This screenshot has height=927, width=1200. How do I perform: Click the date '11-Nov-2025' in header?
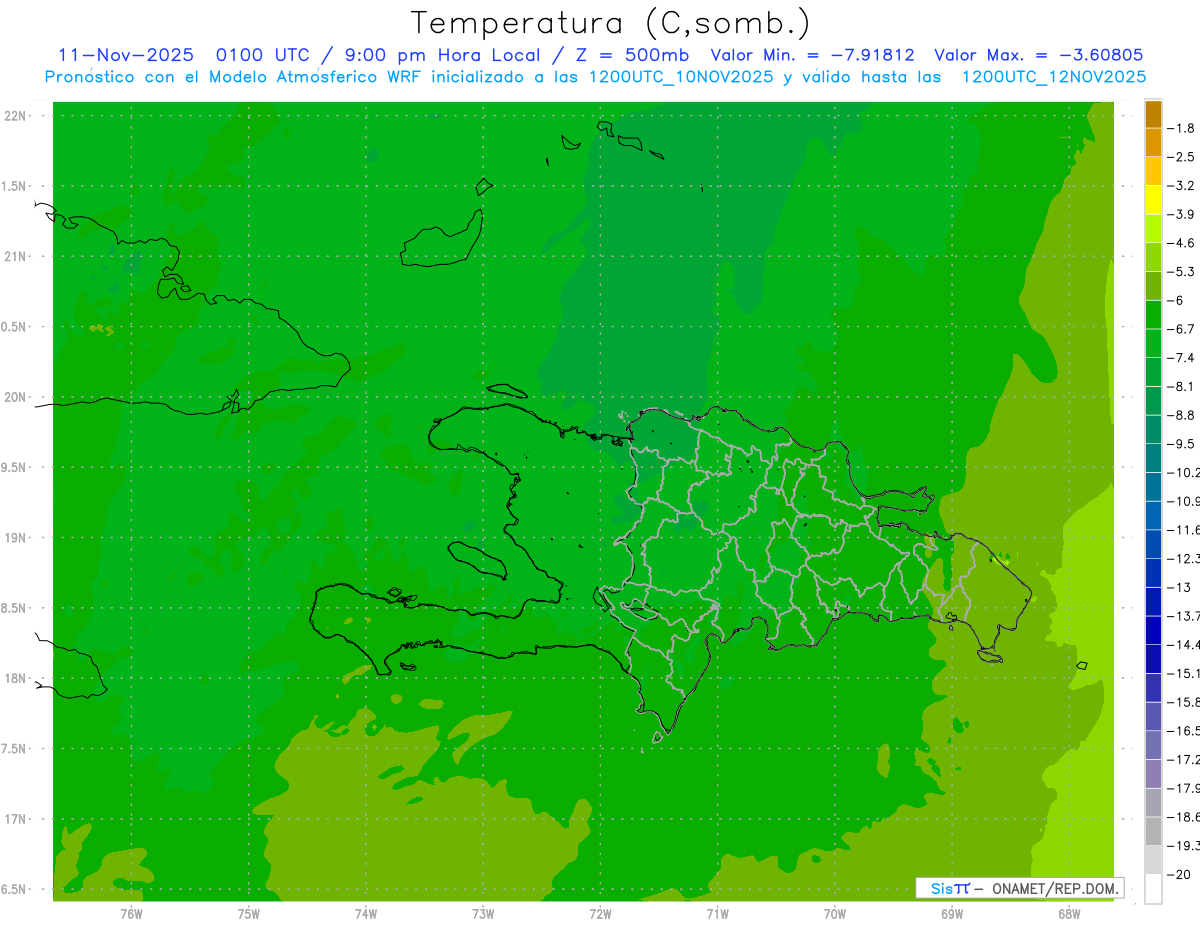tap(124, 55)
